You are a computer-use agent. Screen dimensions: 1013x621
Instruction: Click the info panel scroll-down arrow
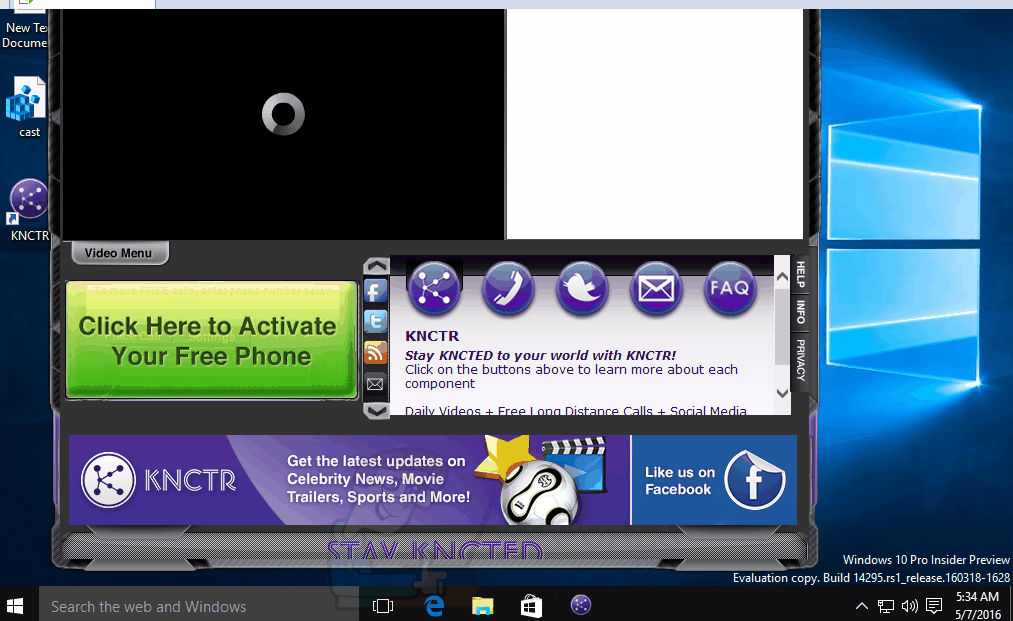782,393
